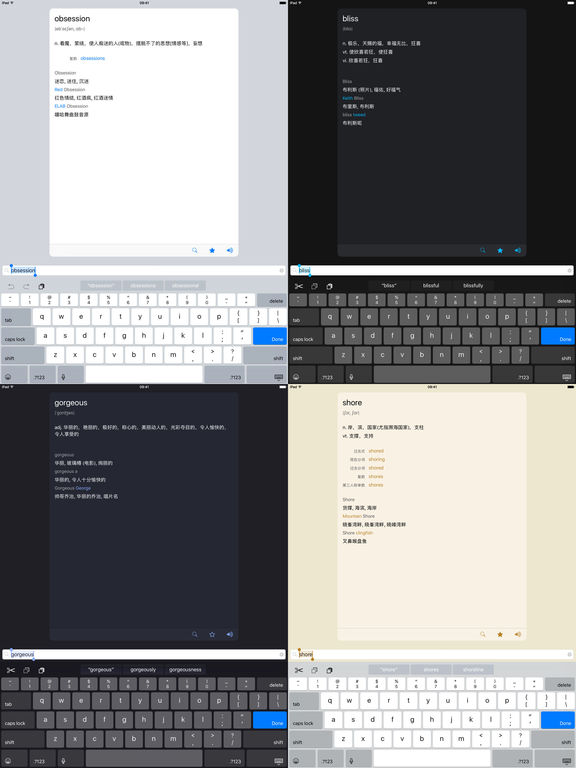The width and height of the screenshot is (576, 768).
Task: Favorite gorgeous with the outlined star icon
Action: pyautogui.click(x=212, y=634)
